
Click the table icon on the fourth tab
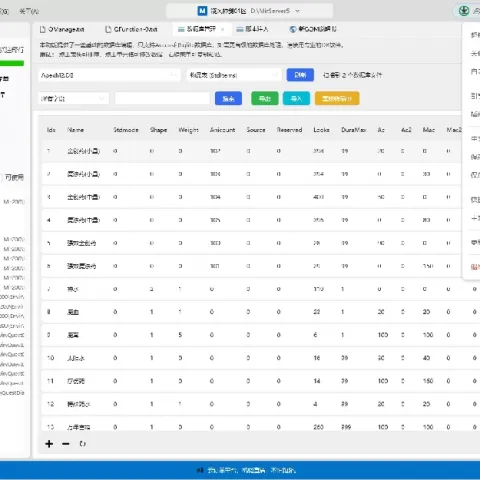[240, 29]
